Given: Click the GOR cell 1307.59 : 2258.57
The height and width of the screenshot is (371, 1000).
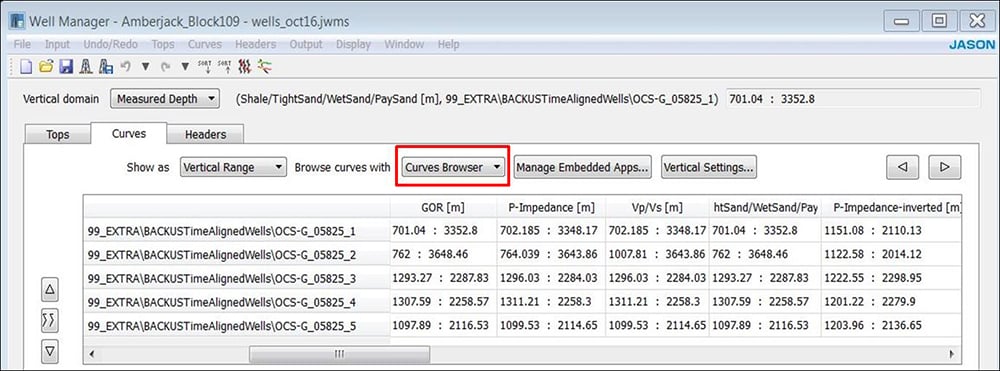Looking at the screenshot, I should [443, 302].
